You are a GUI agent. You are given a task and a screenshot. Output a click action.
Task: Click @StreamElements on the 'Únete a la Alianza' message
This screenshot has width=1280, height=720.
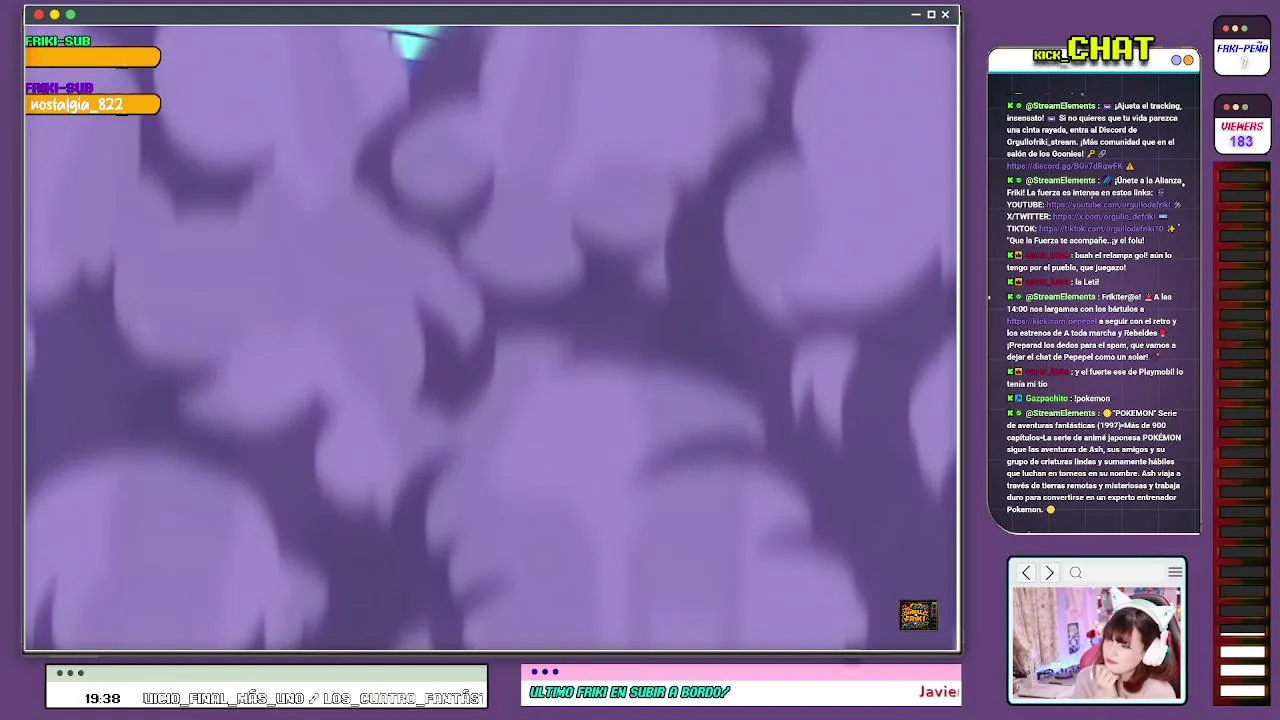point(1060,180)
